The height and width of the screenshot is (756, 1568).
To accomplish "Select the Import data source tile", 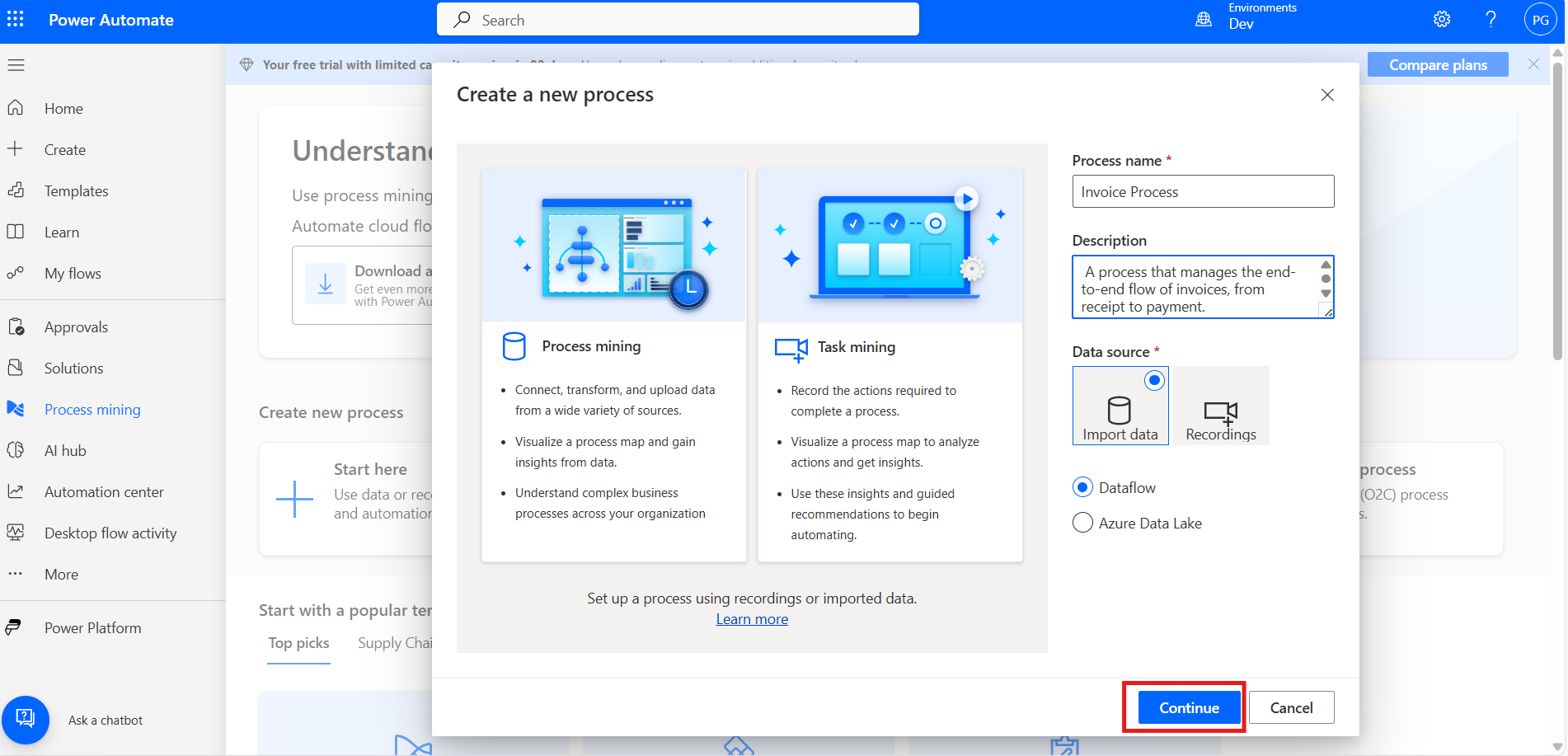I will (1120, 406).
